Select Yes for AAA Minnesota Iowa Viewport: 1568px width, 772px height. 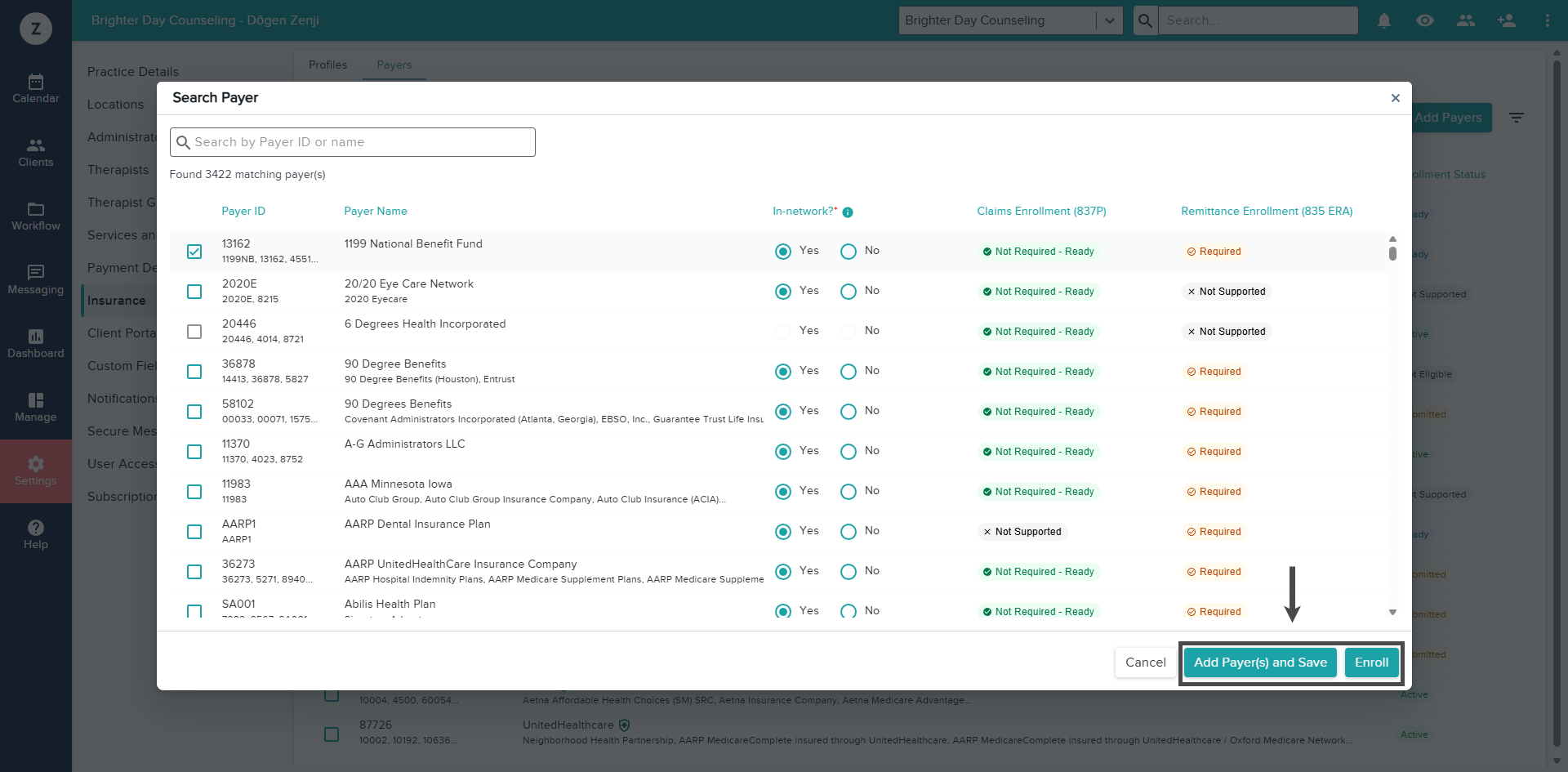click(x=783, y=492)
